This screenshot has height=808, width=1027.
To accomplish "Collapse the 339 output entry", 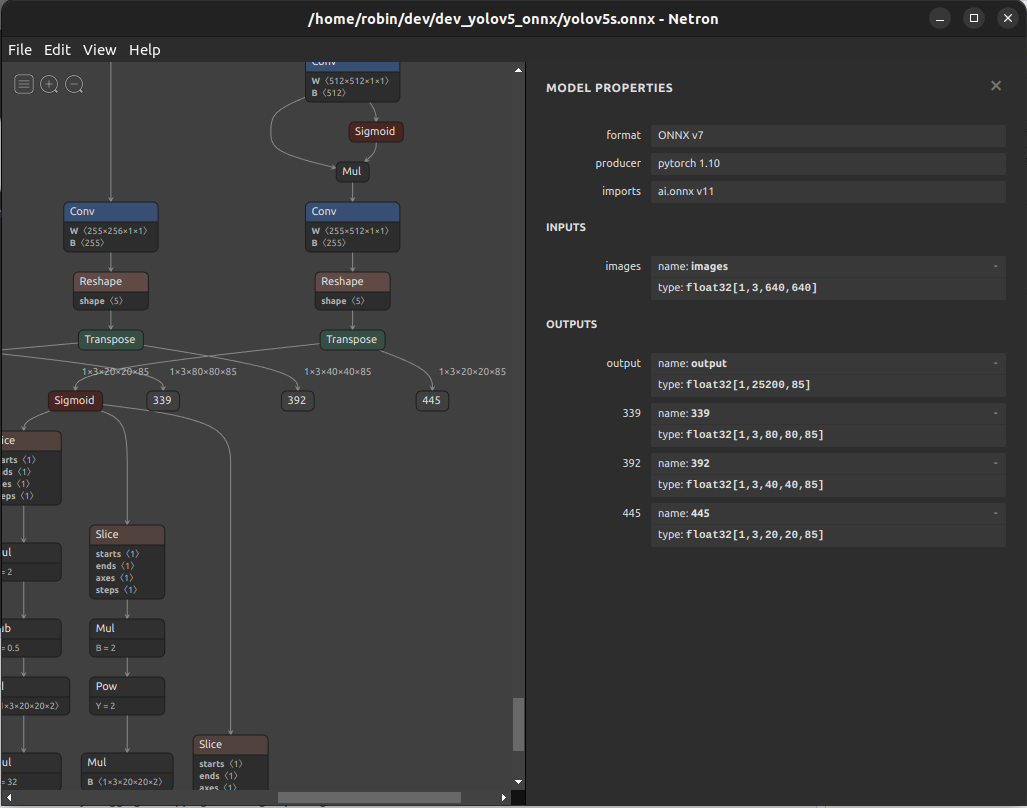I will pyautogui.click(x=996, y=413).
